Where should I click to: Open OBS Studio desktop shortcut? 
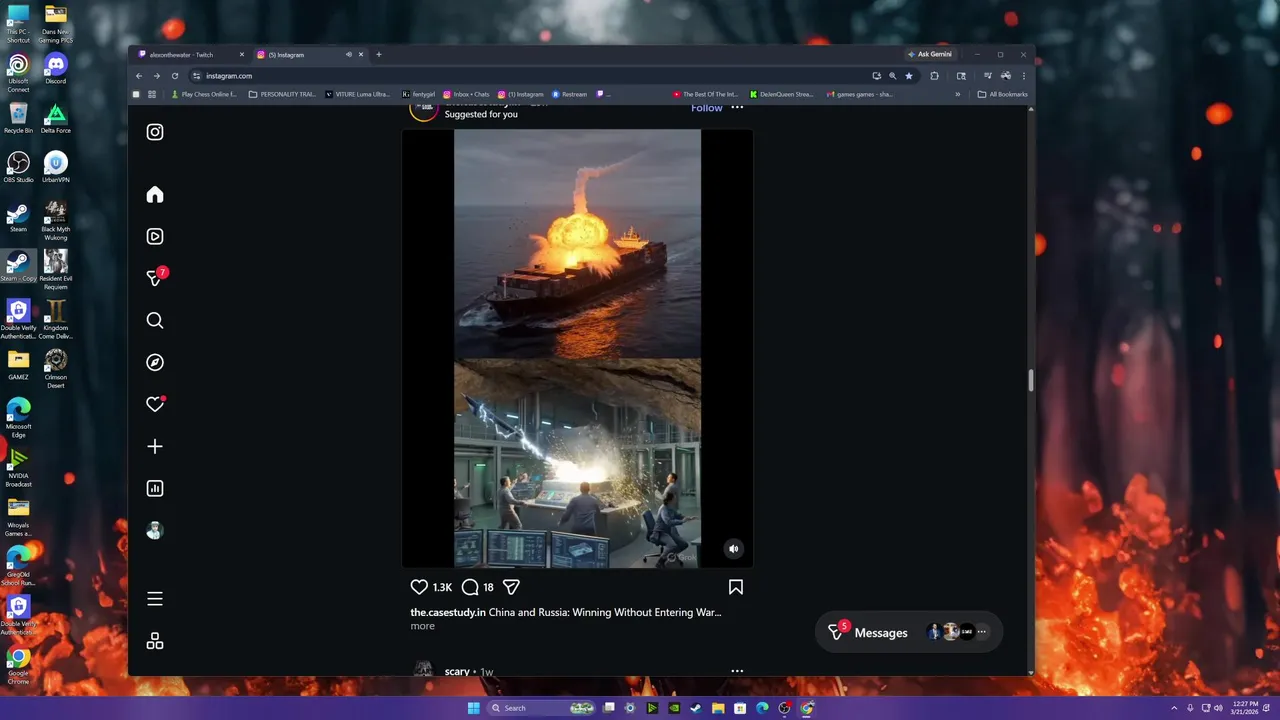(x=18, y=167)
